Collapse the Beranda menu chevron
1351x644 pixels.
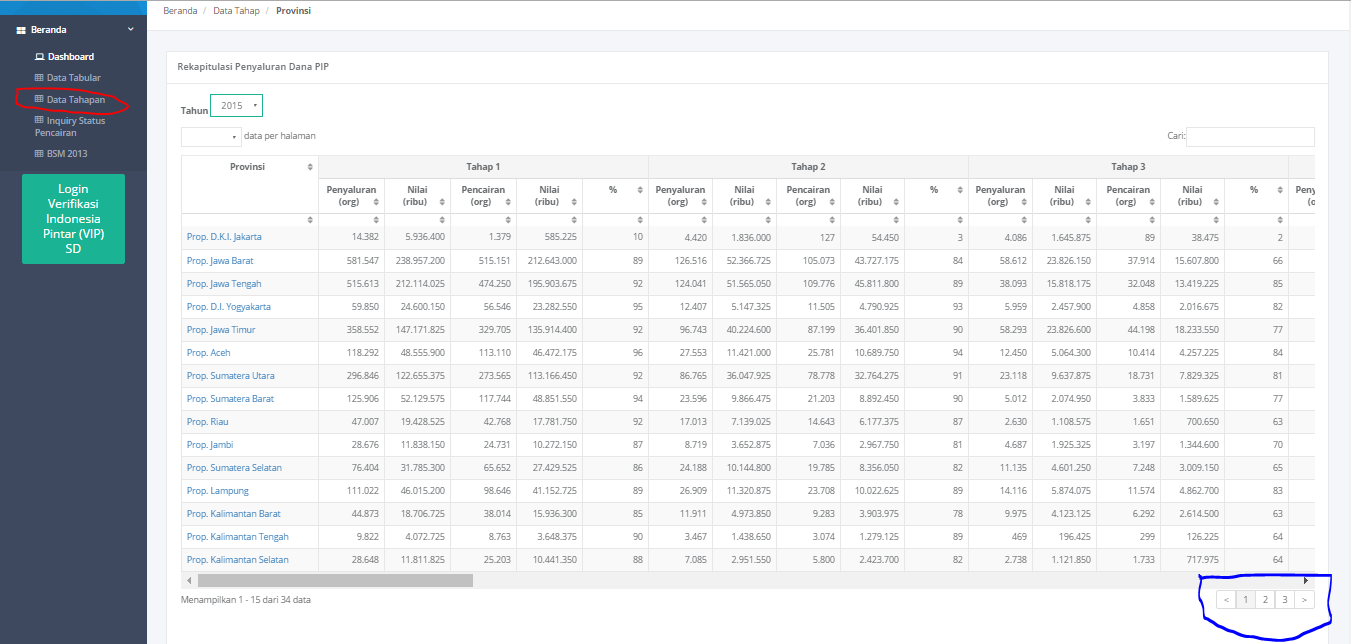pyautogui.click(x=130, y=30)
